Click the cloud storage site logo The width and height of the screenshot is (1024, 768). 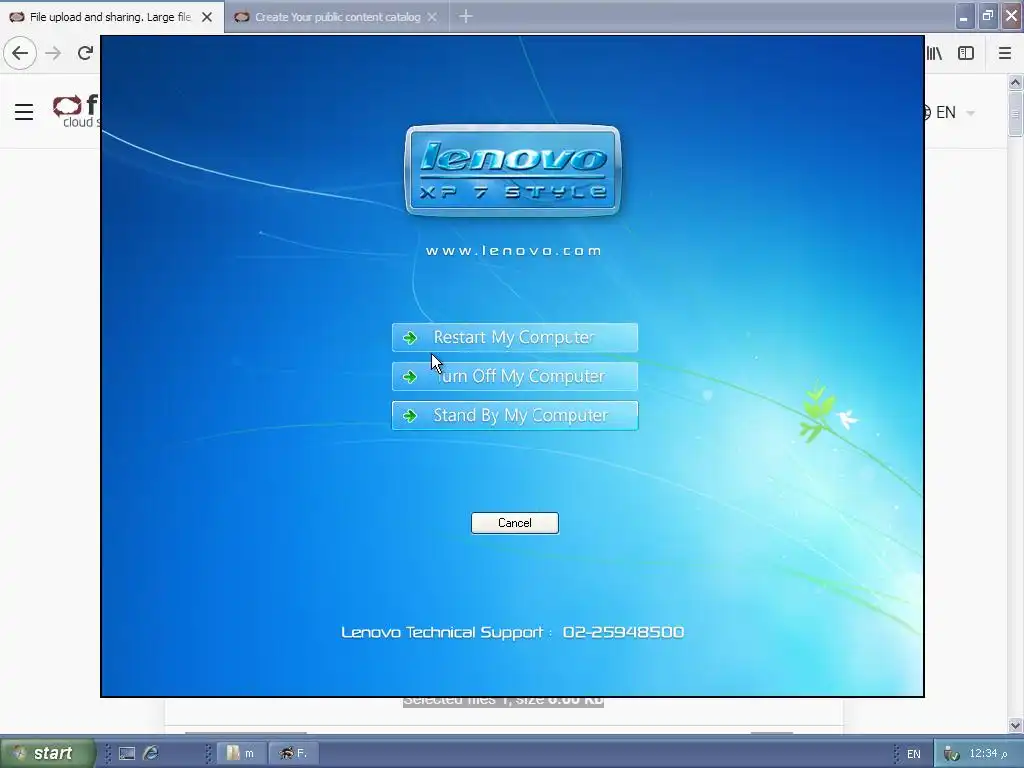coord(76,111)
